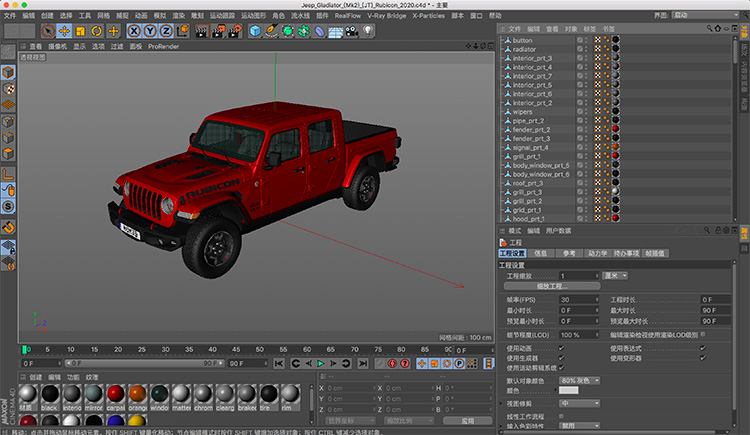Image resolution: width=750 pixels, height=435 pixels.
Task: Switch to the 动力学 attributes tab
Action: (598, 253)
